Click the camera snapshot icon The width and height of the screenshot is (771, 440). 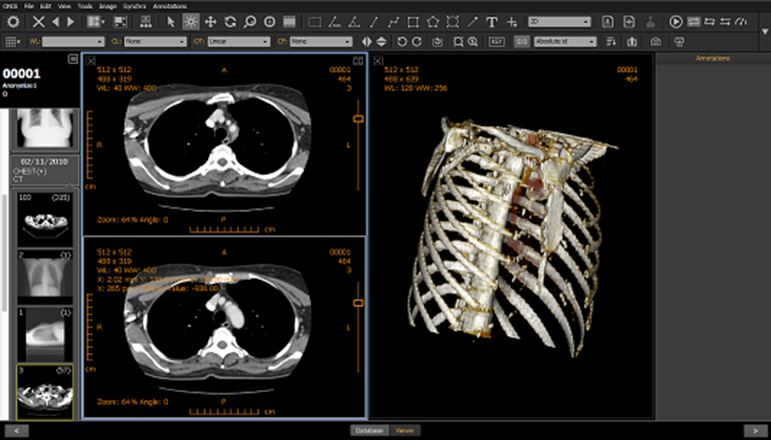pos(655,42)
